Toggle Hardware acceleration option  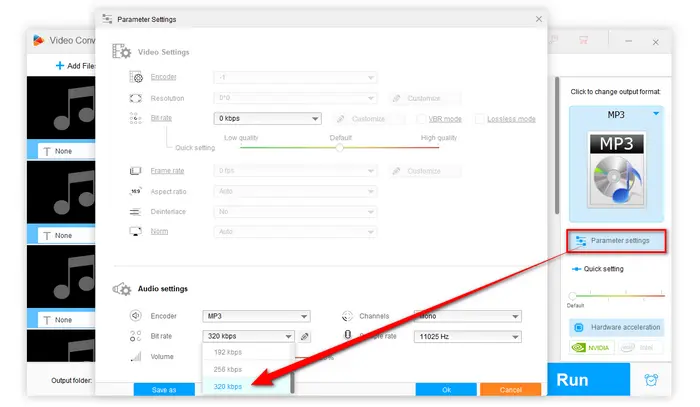(x=617, y=327)
